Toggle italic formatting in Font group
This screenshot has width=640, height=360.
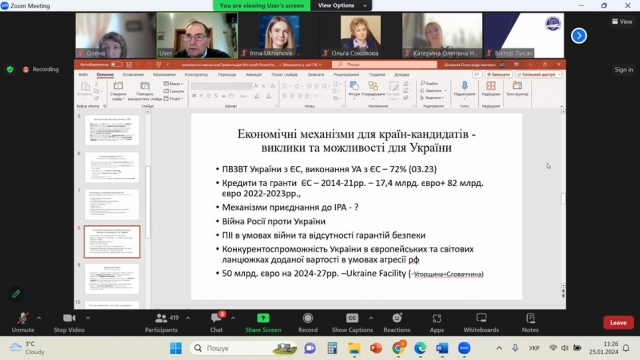tap(201, 96)
